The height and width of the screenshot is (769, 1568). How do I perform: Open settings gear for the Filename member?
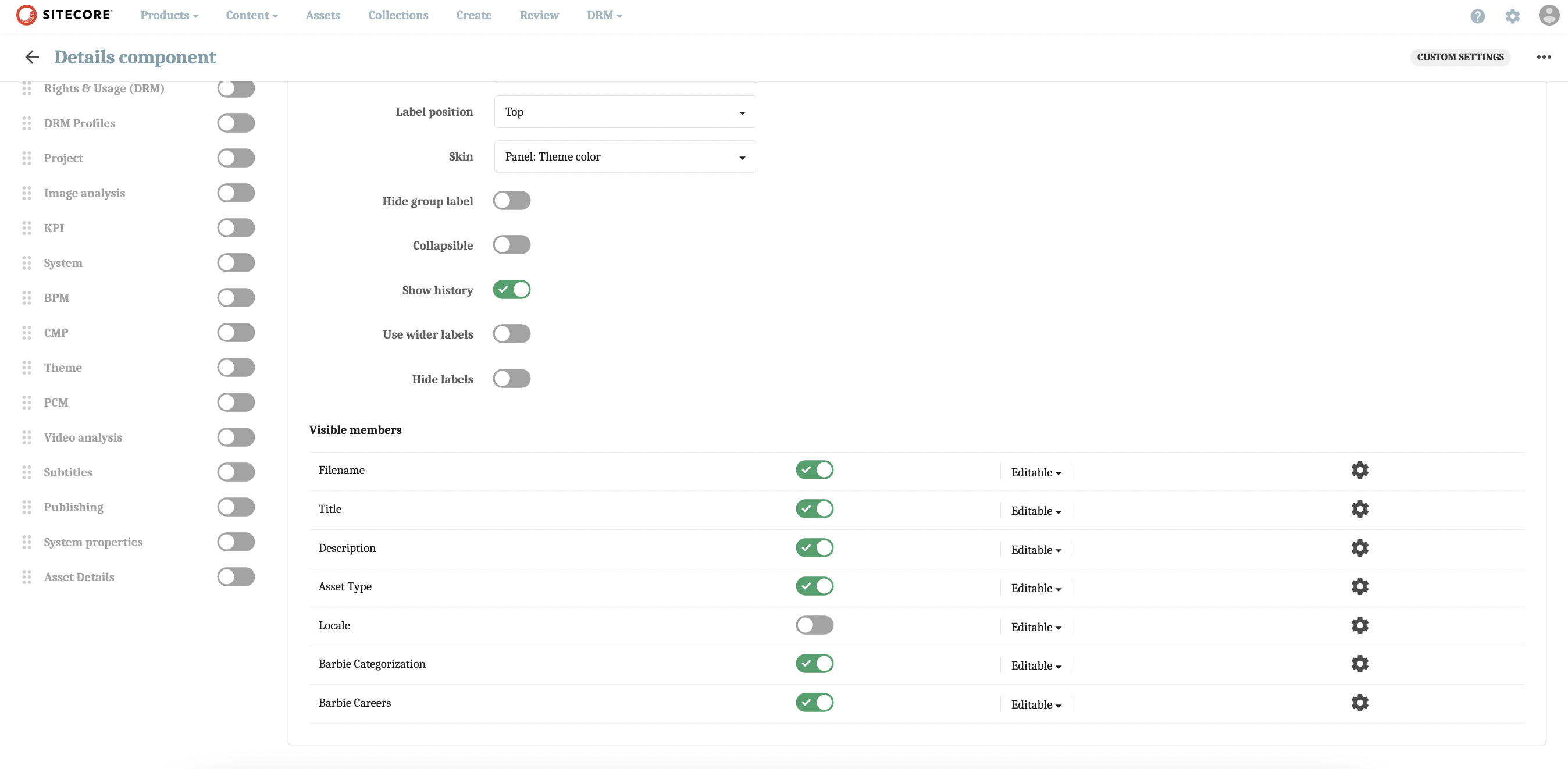click(1360, 470)
